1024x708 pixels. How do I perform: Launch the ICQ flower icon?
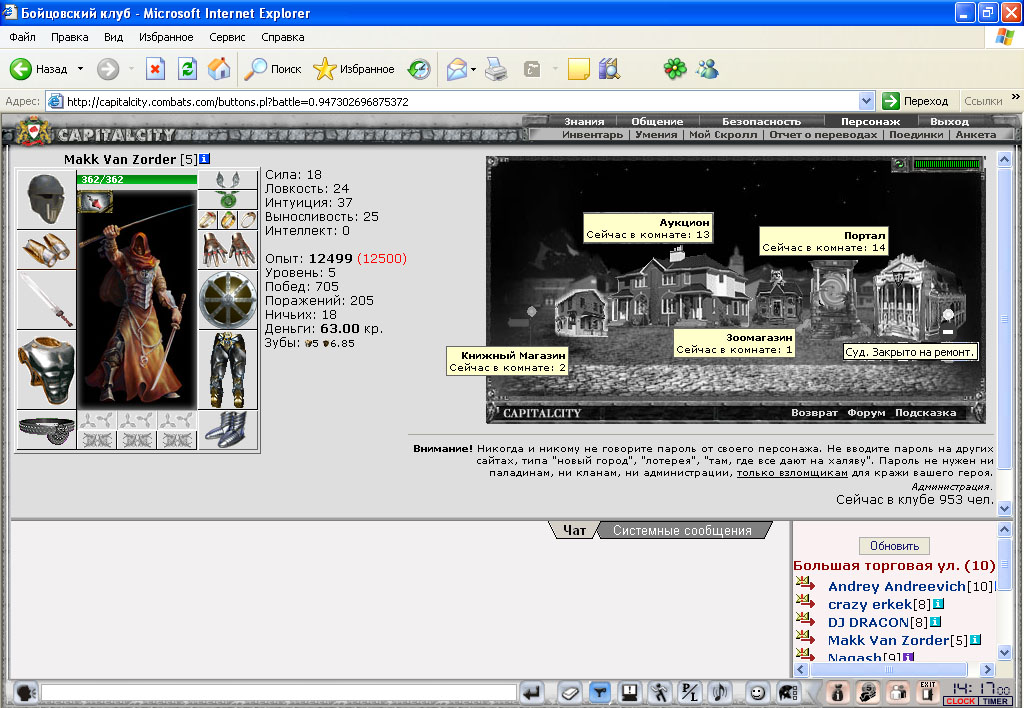tap(675, 69)
